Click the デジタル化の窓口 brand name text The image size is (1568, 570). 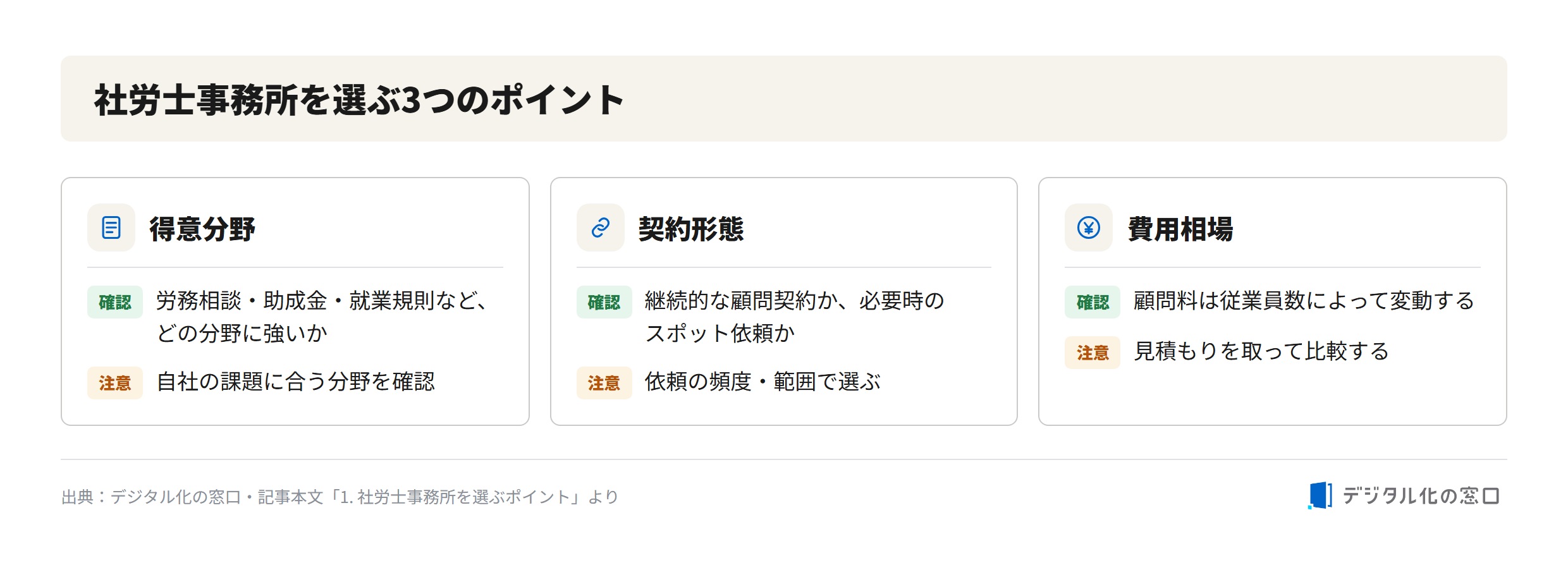(1421, 496)
